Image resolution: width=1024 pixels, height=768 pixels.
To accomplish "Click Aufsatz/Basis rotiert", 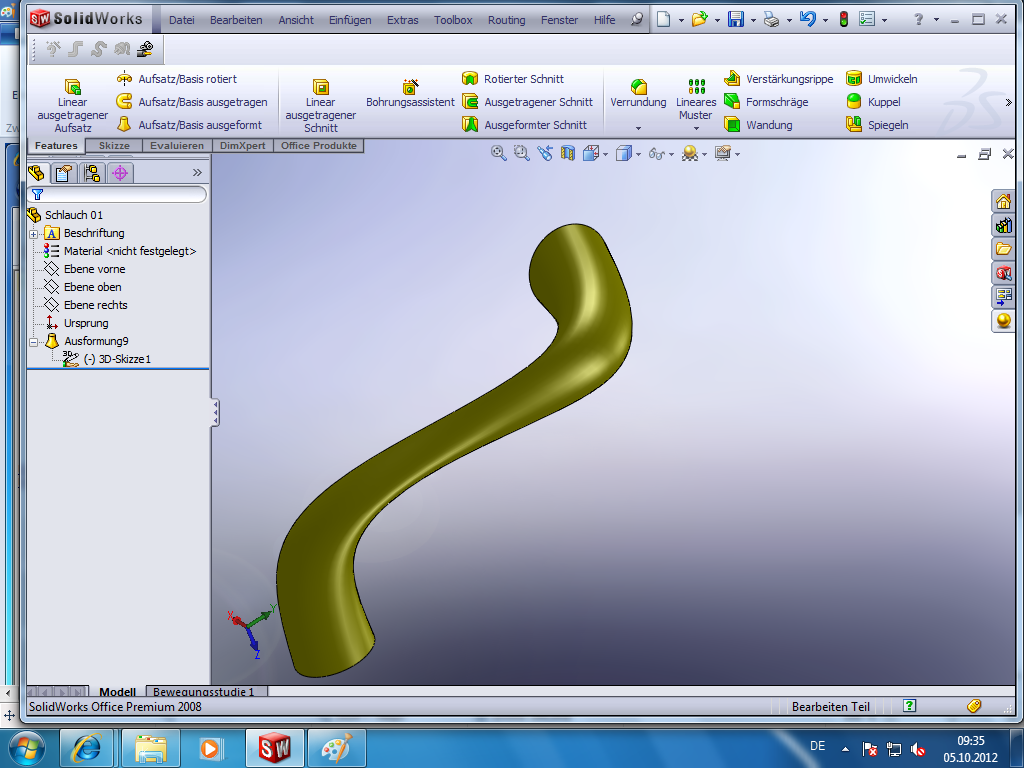I will [177, 79].
